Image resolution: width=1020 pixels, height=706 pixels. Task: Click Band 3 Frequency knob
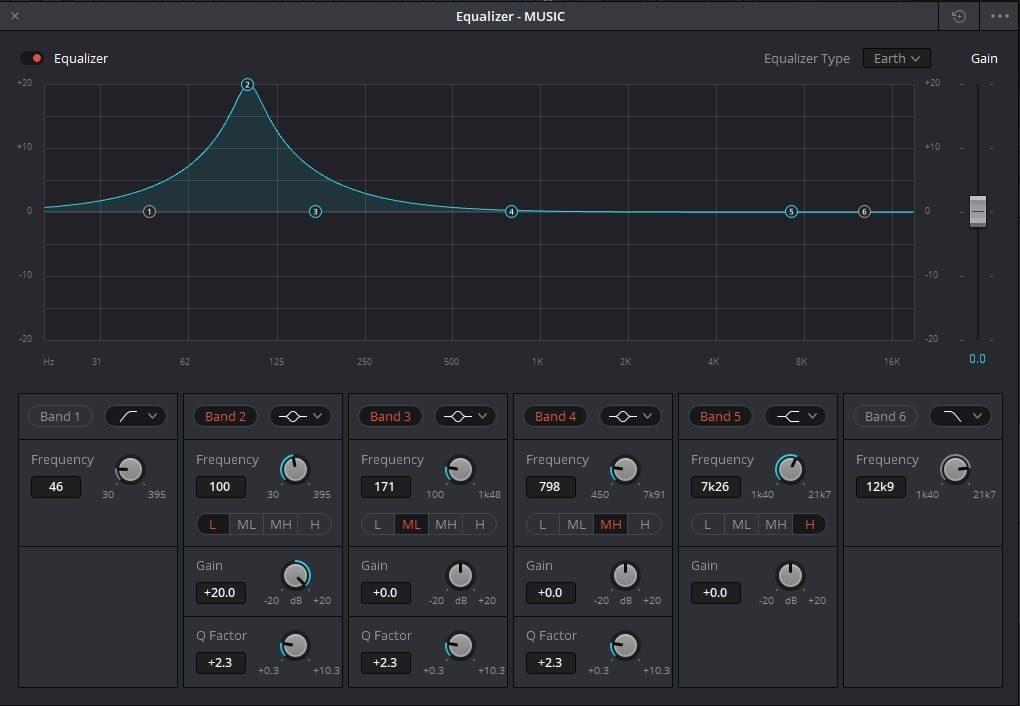(x=460, y=469)
